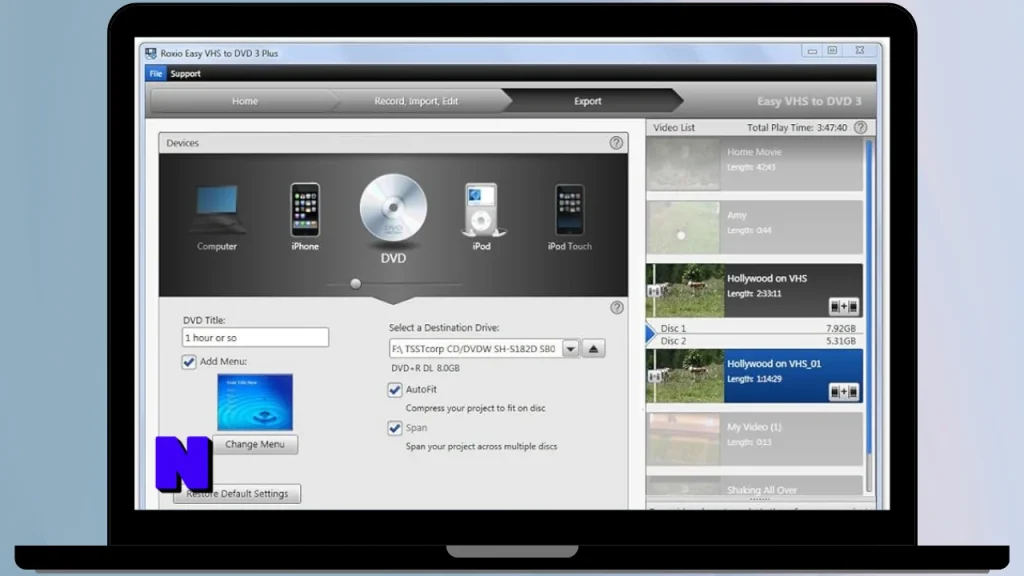Click the Roxio app icon in title bar
1024x576 pixels.
pos(151,53)
